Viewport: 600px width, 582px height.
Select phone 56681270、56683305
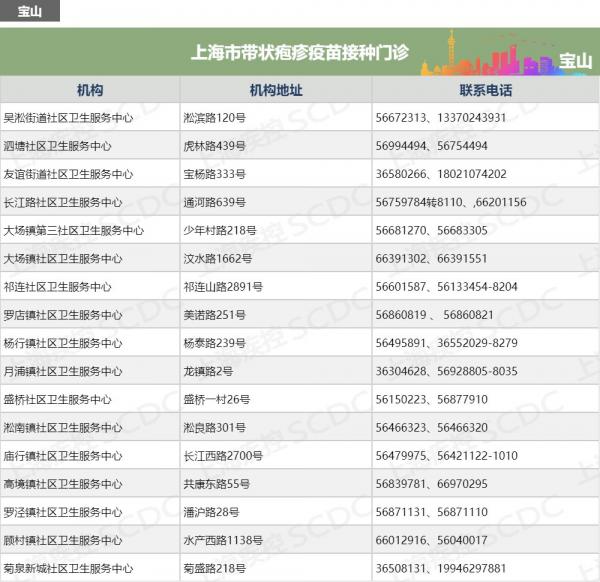[431, 230]
